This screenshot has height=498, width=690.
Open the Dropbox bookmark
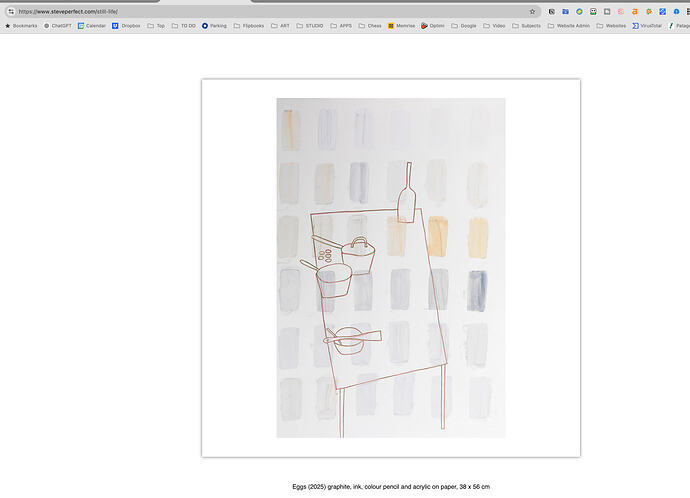tap(126, 26)
